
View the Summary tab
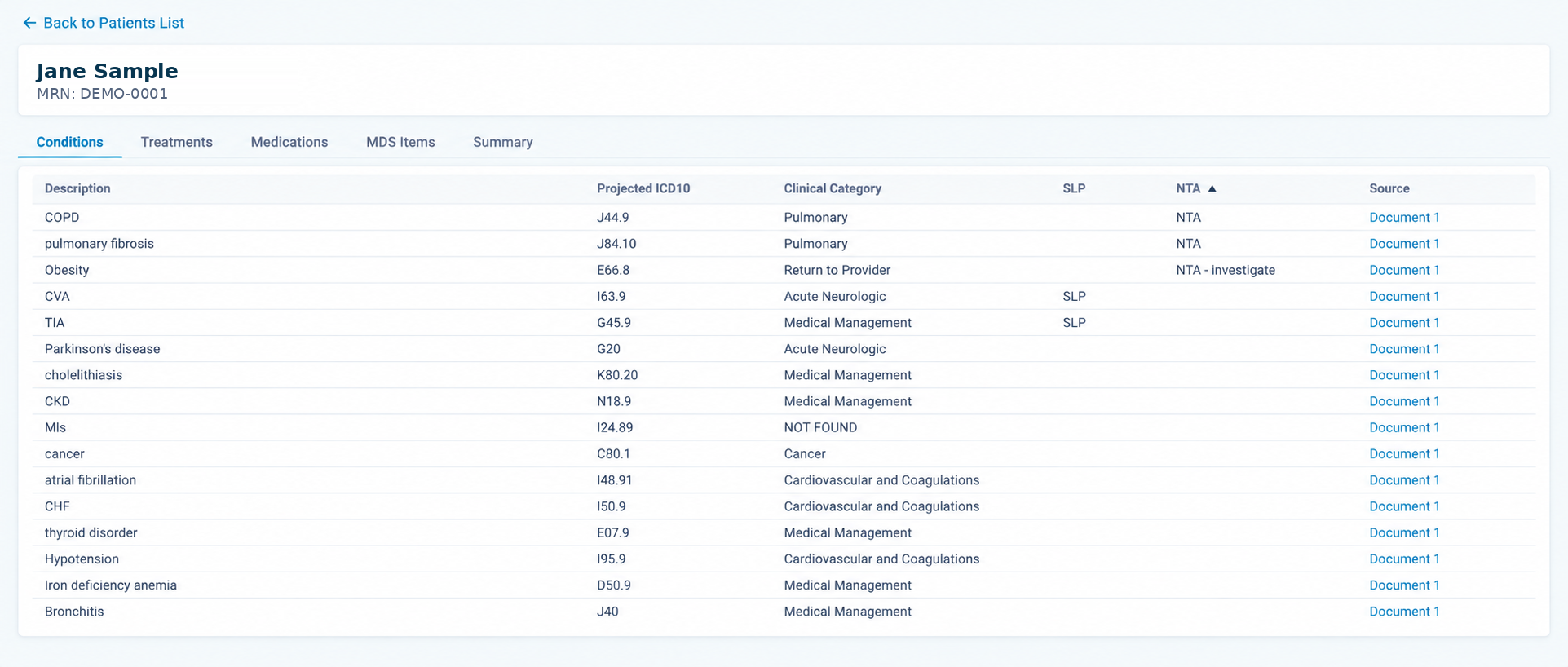point(503,142)
